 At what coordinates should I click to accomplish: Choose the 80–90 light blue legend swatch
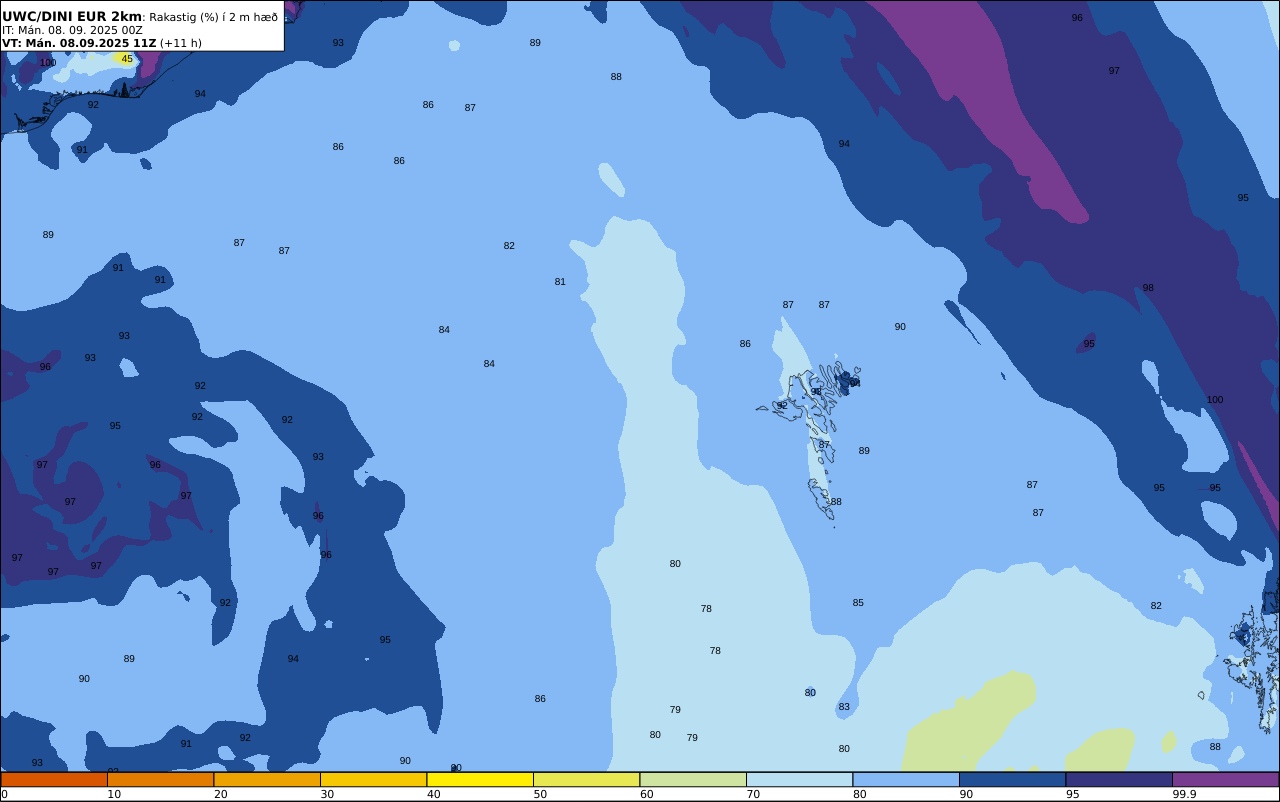[x=906, y=779]
